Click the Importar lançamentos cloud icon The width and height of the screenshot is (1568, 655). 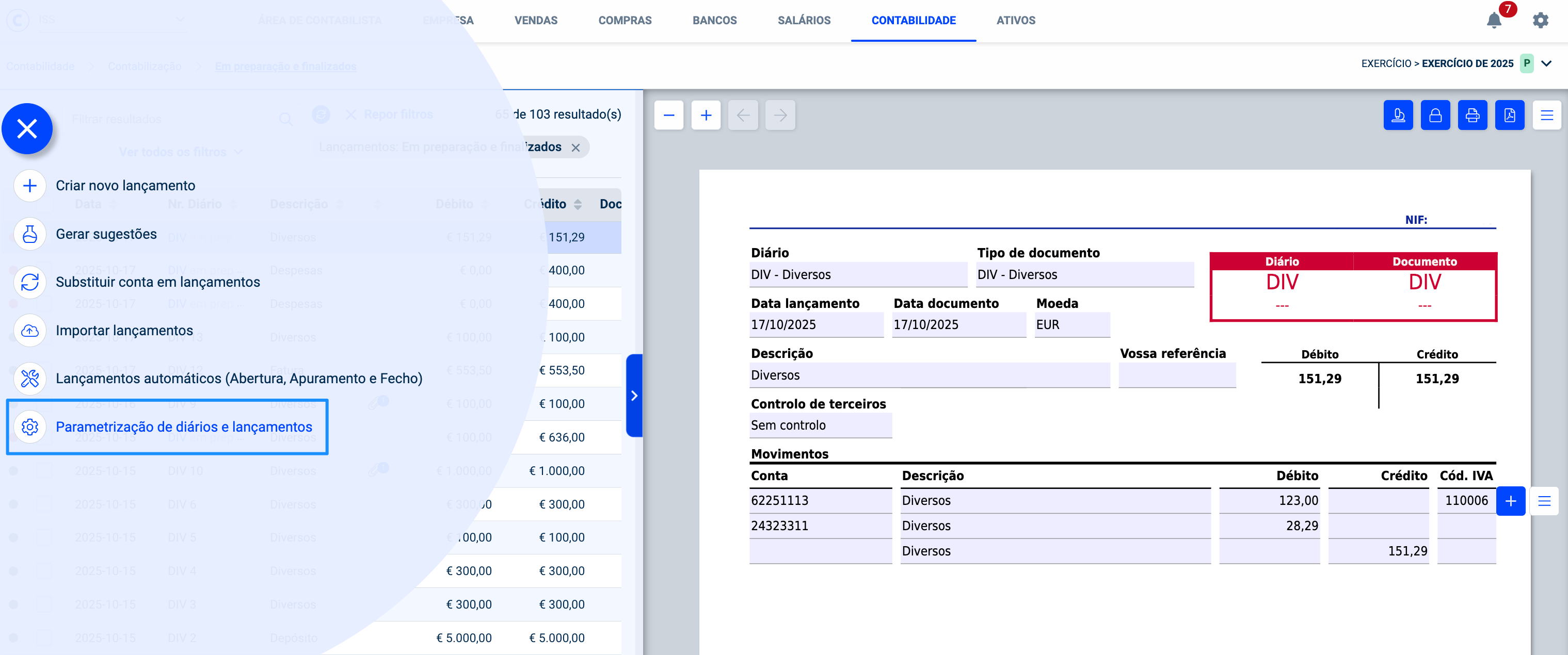(30, 330)
